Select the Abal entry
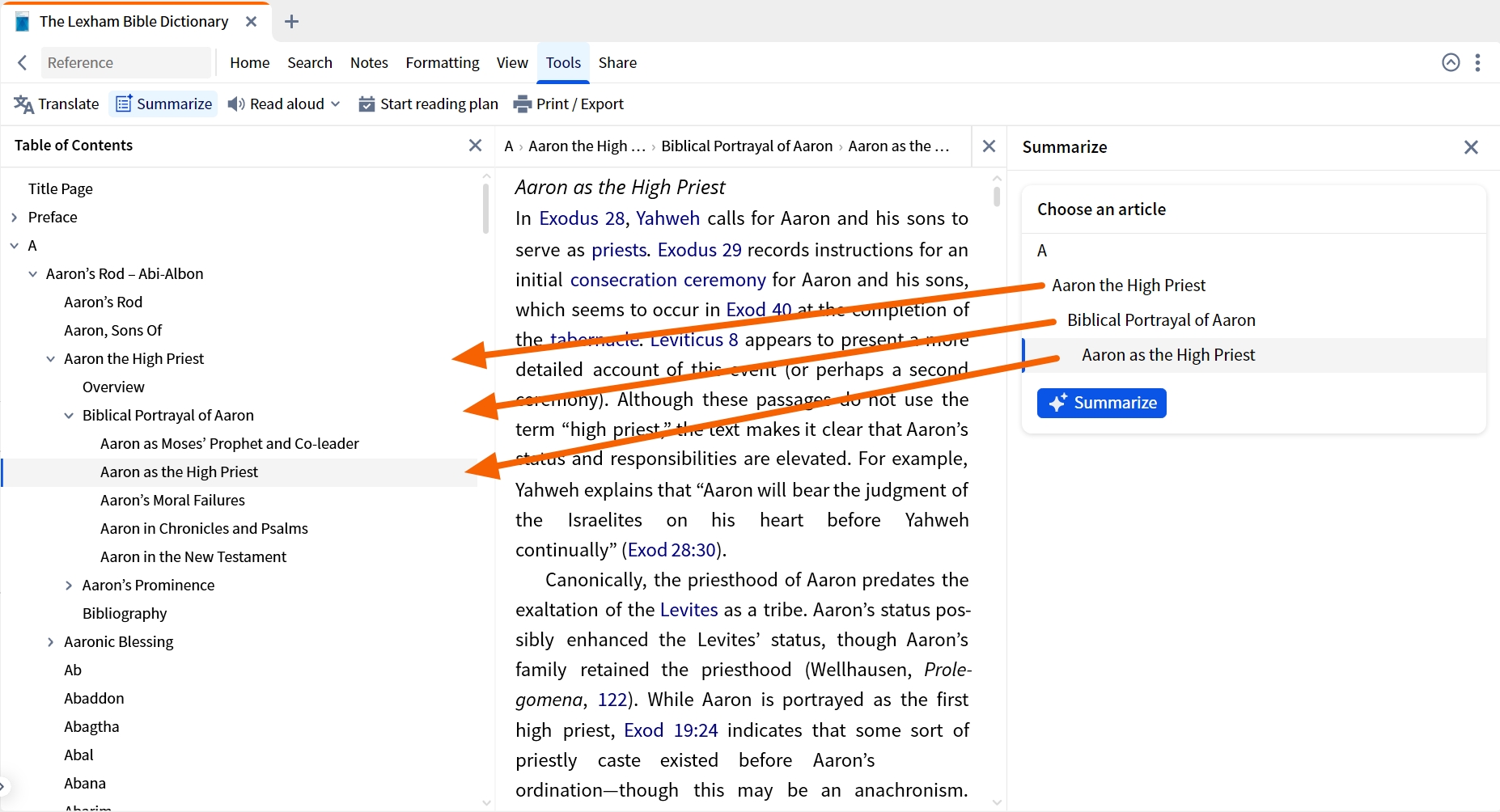 [78, 755]
